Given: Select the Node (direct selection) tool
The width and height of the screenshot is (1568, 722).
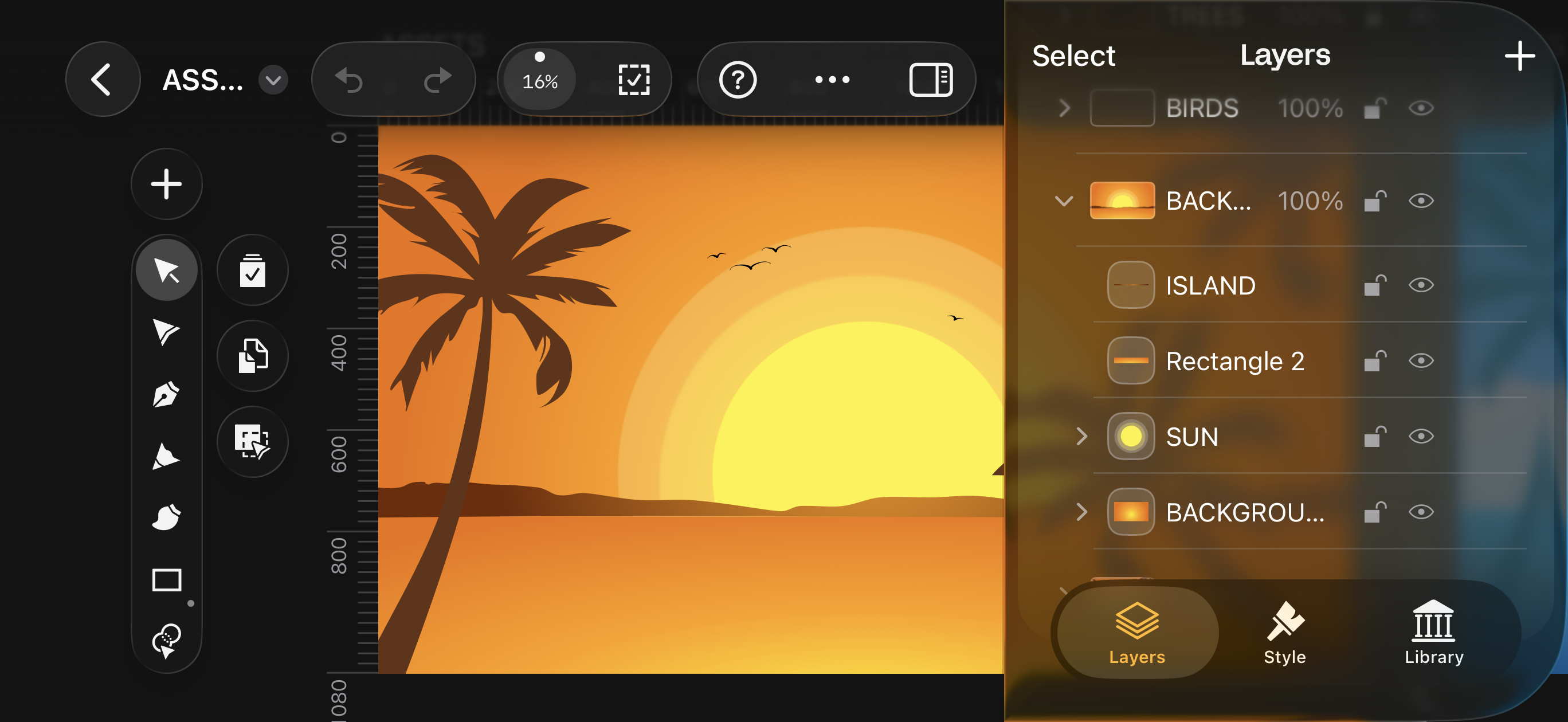Looking at the screenshot, I should point(166,332).
